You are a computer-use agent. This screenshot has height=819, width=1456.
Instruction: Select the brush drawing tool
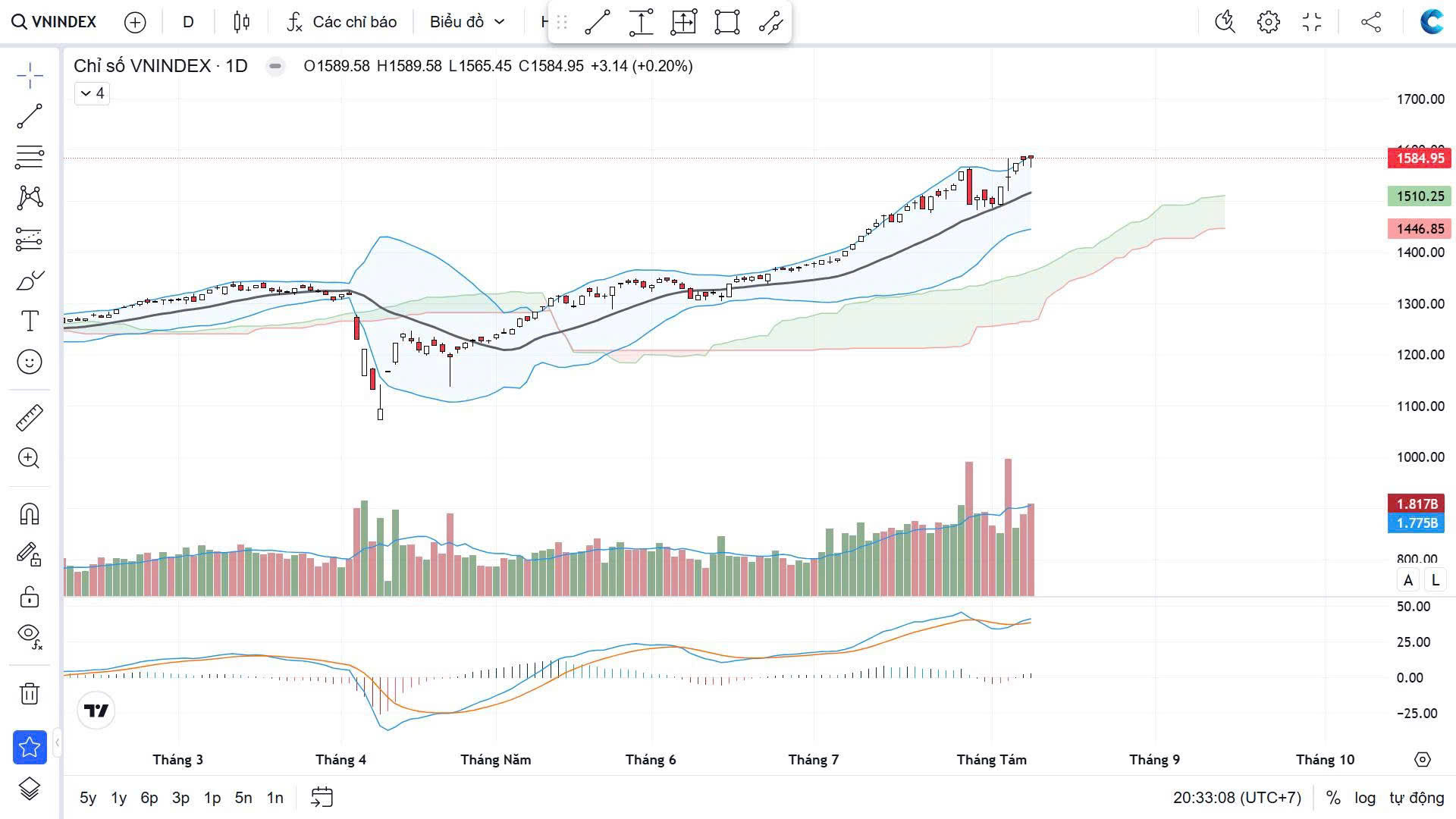tap(30, 281)
